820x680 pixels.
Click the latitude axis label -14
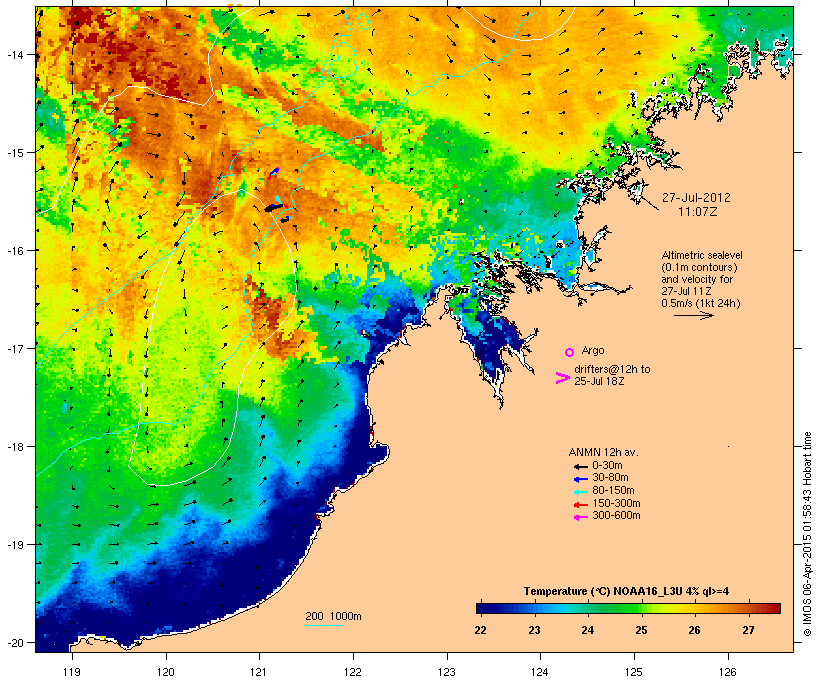pos(15,54)
